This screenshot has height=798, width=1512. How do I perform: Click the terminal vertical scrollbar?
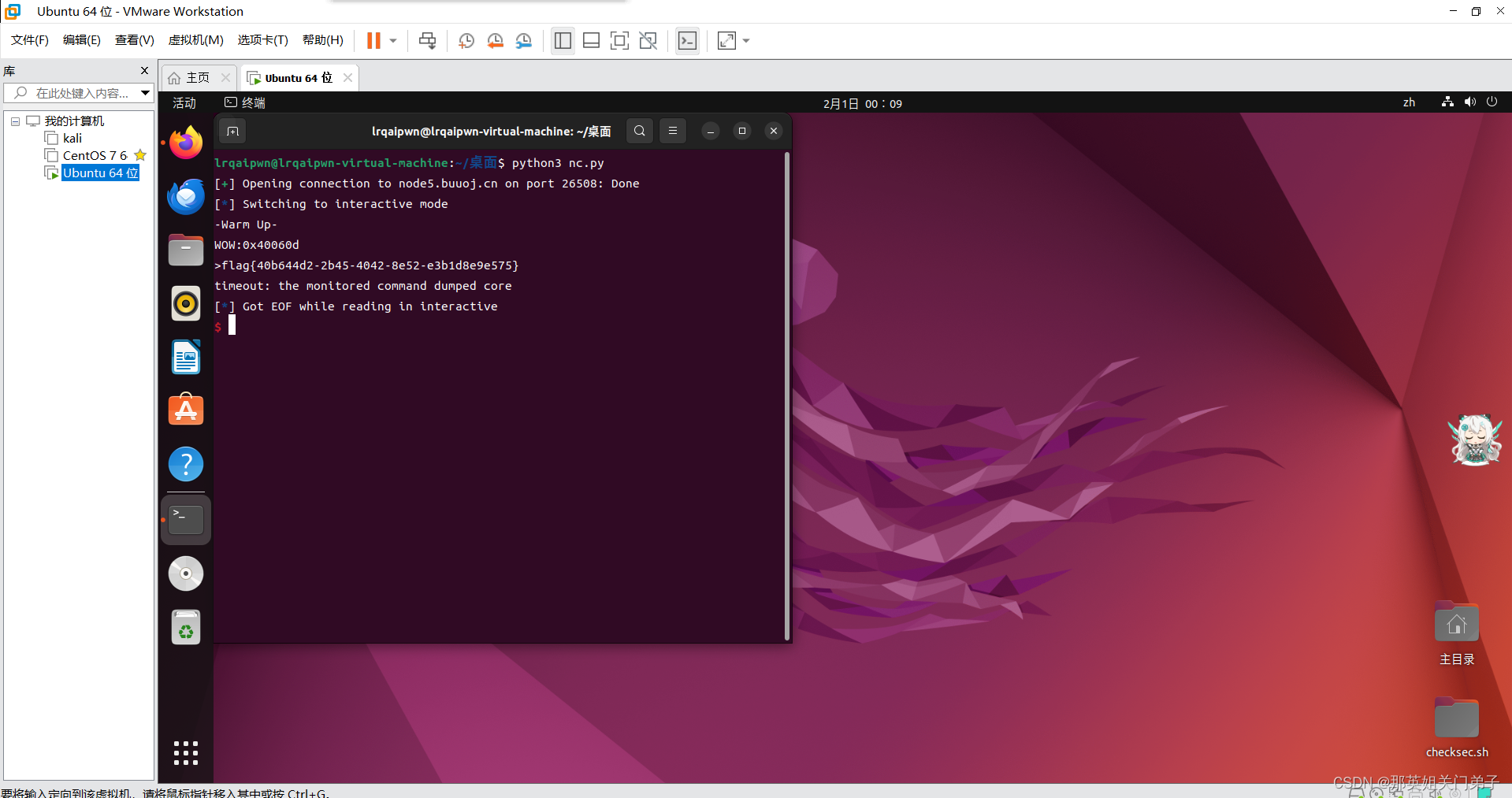tap(786, 395)
